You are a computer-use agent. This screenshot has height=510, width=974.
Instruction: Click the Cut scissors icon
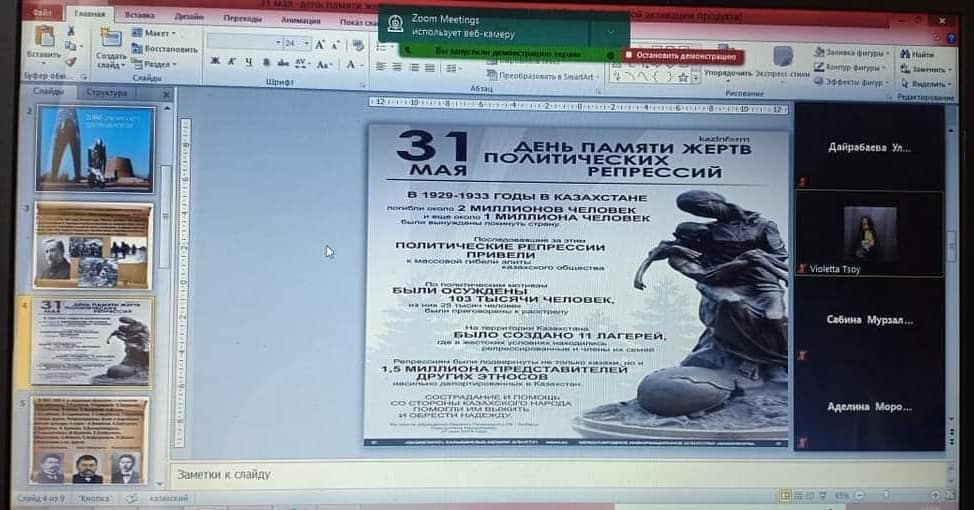point(70,31)
